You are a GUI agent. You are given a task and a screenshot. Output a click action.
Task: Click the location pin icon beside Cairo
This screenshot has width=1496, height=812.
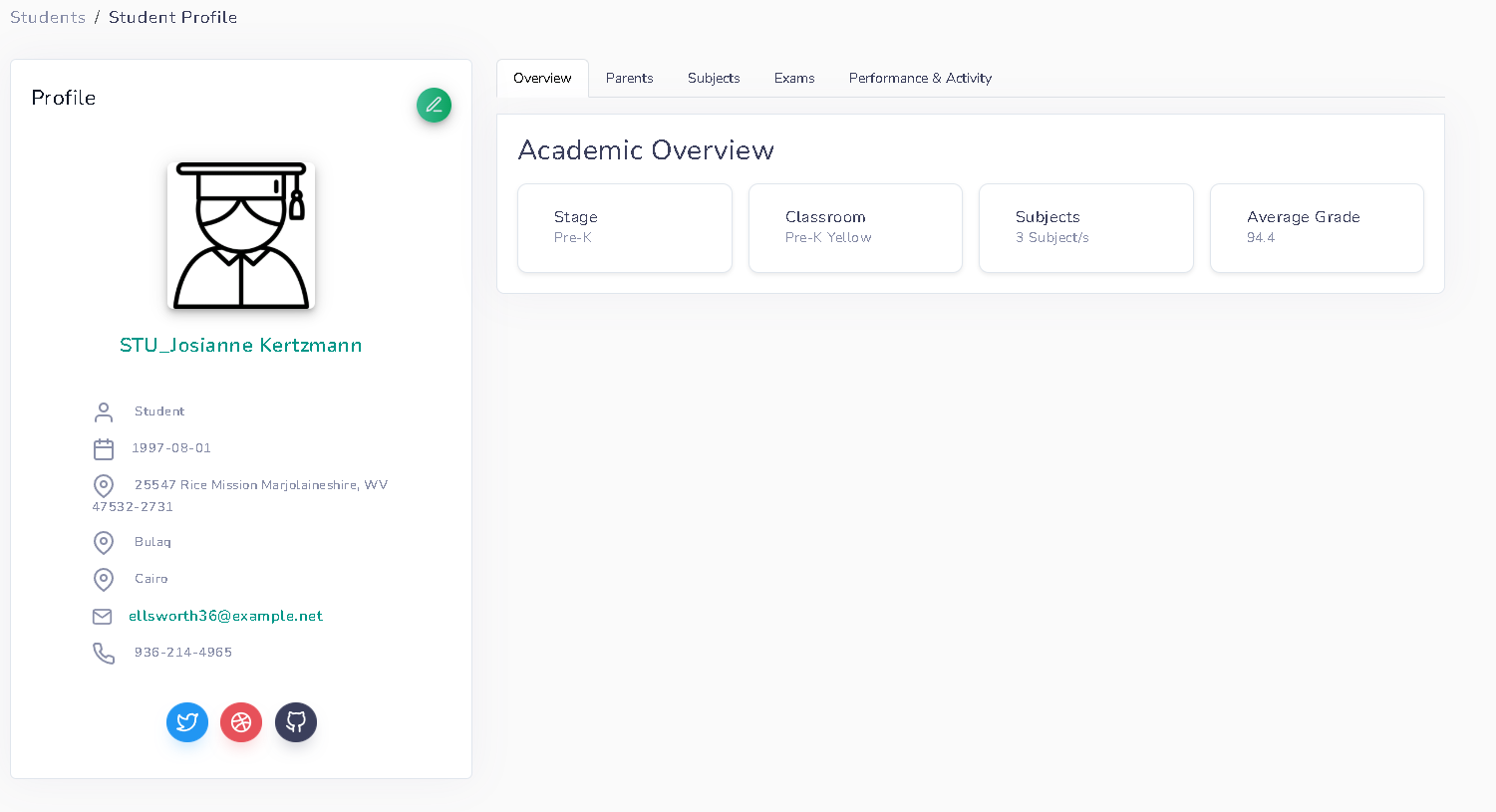[104, 579]
